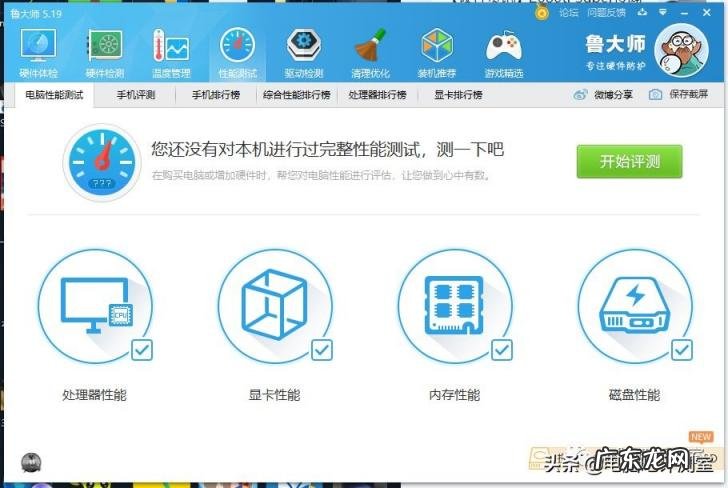728x488 pixels.
Task: Open 硬件检测 hardware detection icon
Action: pyautogui.click(x=105, y=46)
